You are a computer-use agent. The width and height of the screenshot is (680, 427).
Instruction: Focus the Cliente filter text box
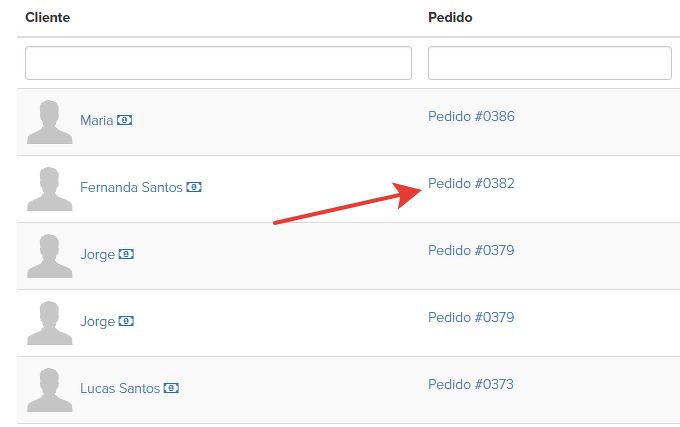coord(218,63)
